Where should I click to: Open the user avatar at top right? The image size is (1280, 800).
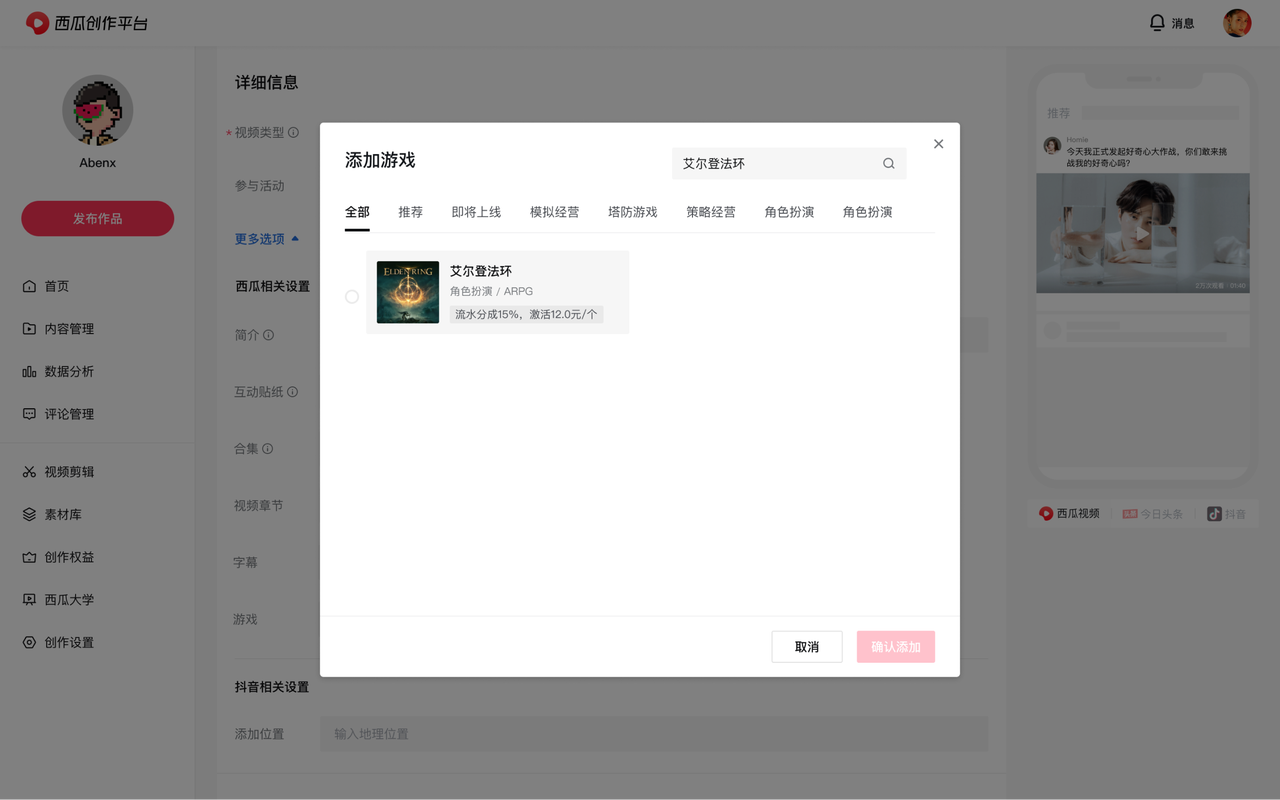1237,23
